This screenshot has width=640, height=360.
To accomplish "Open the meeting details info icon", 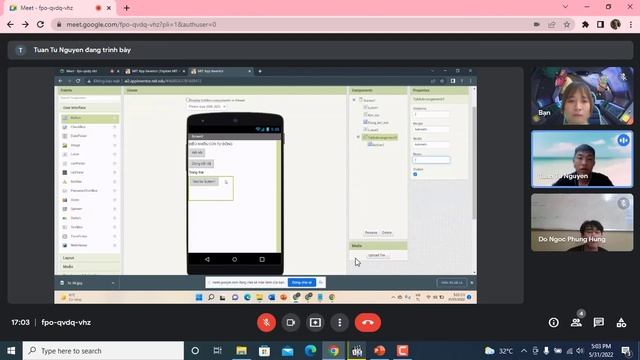I will pos(553,322).
